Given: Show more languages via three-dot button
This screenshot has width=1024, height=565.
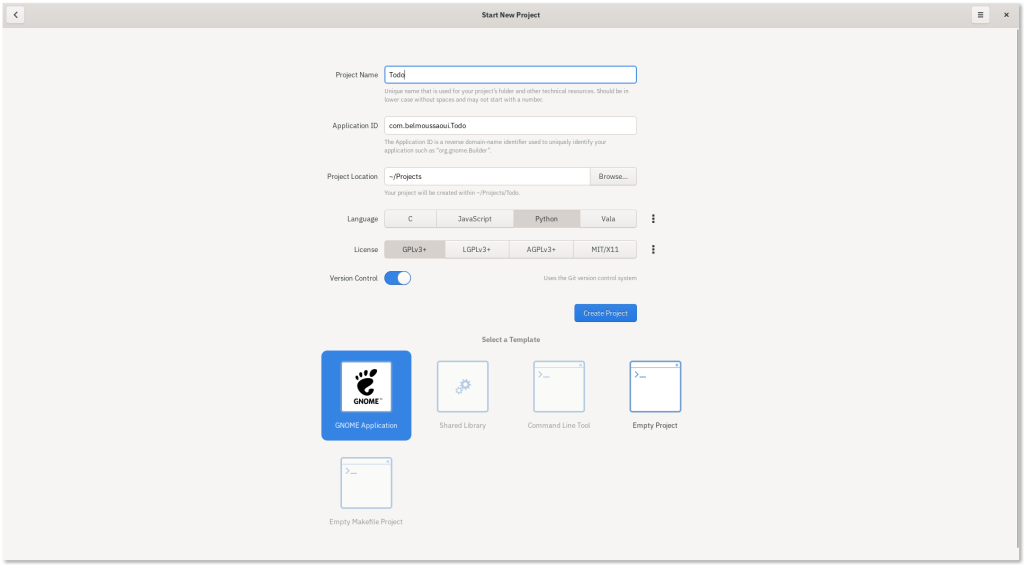Looking at the screenshot, I should tap(653, 219).
